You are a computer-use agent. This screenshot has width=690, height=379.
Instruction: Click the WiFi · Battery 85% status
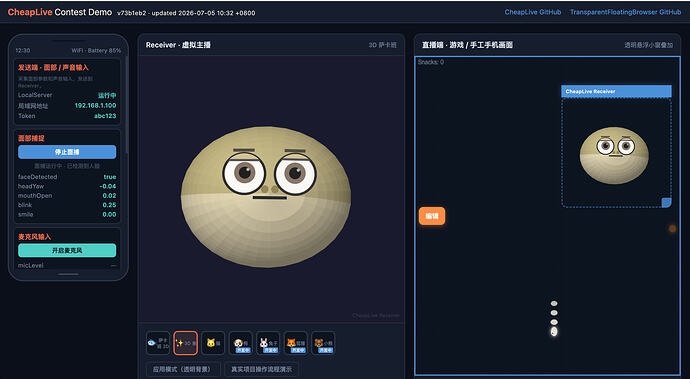point(96,51)
